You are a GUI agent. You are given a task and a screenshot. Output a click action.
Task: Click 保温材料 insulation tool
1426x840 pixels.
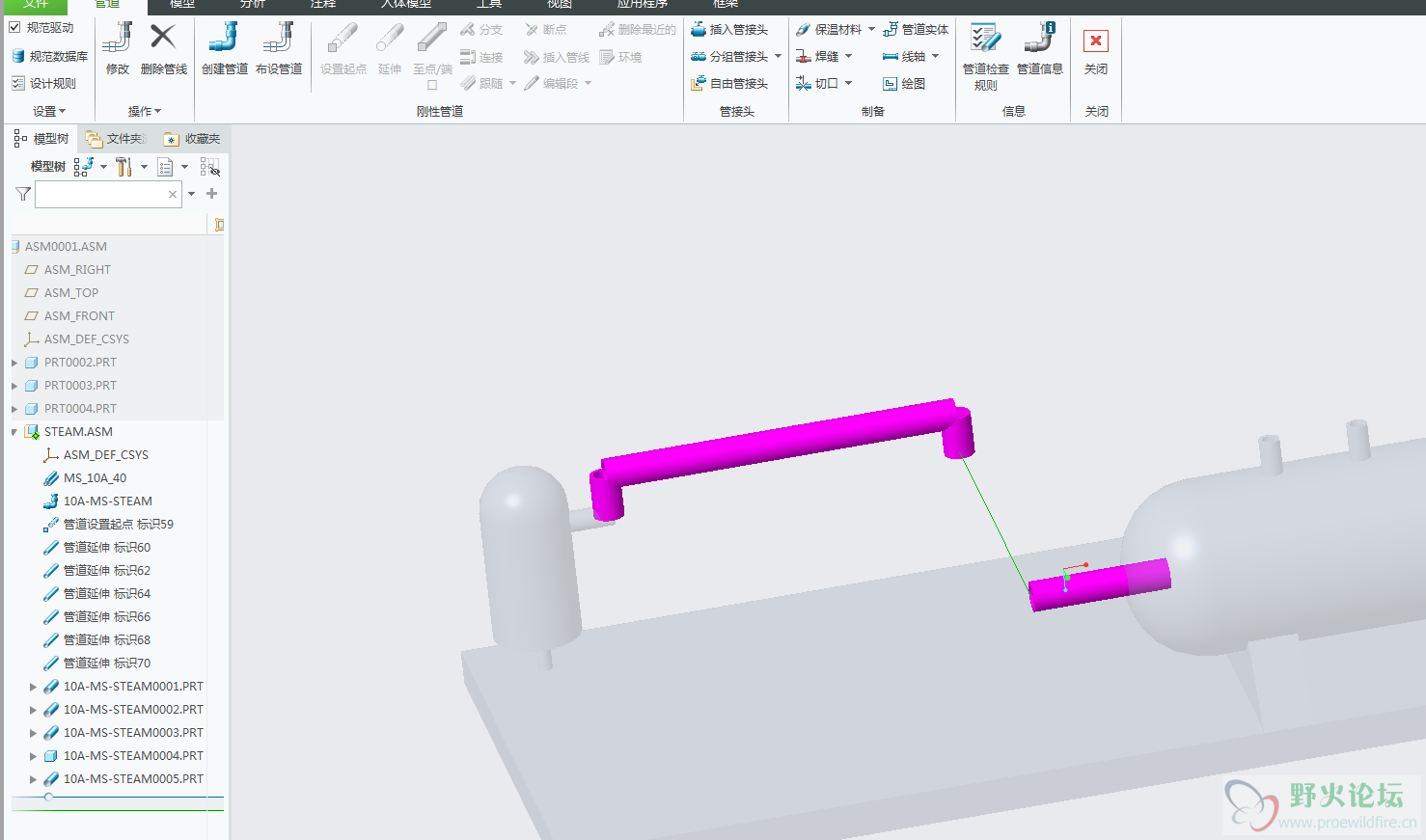tap(829, 30)
